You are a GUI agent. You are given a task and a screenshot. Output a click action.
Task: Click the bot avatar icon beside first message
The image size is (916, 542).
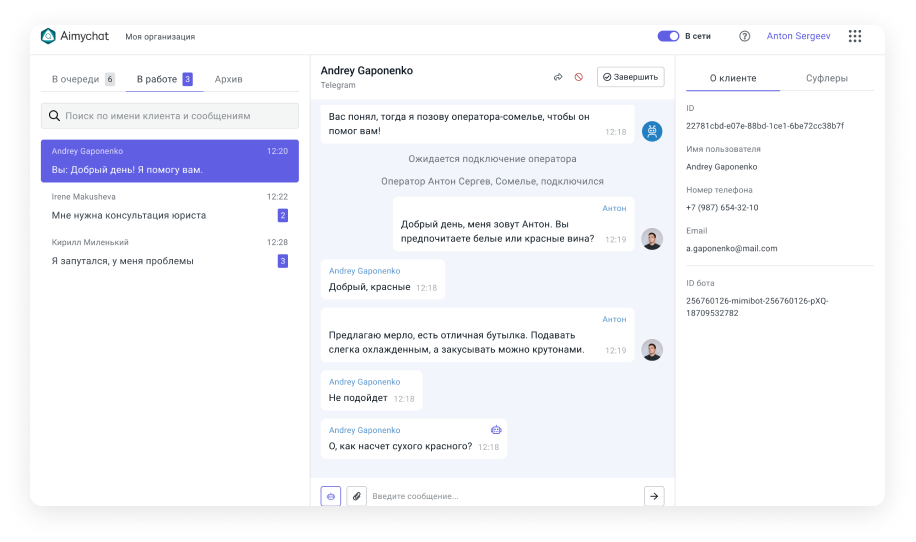coord(652,131)
